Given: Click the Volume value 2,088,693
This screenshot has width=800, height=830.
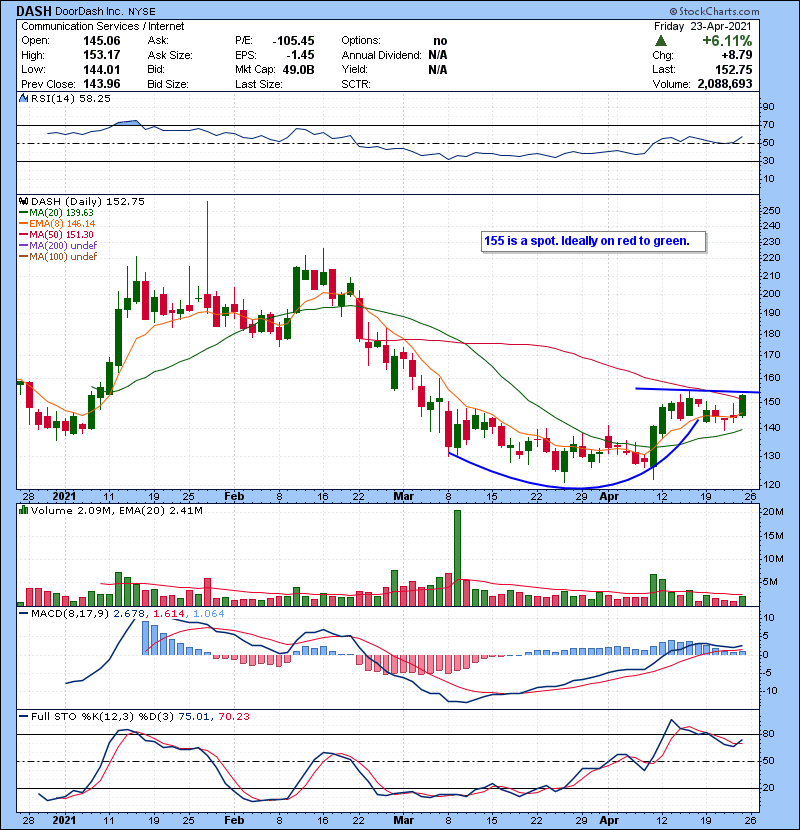Looking at the screenshot, I should coord(725,84).
